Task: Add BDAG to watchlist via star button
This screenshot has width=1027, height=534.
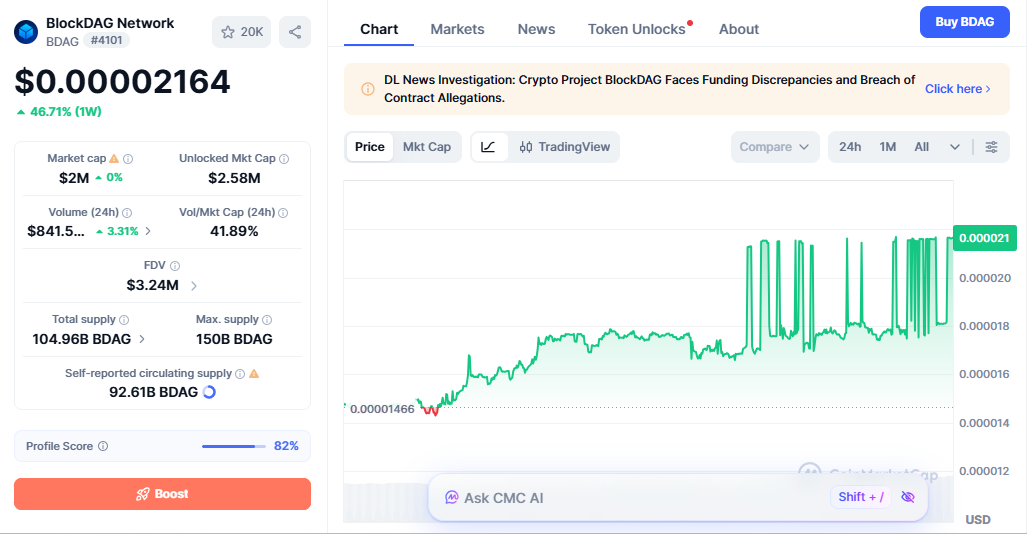Action: [x=242, y=32]
